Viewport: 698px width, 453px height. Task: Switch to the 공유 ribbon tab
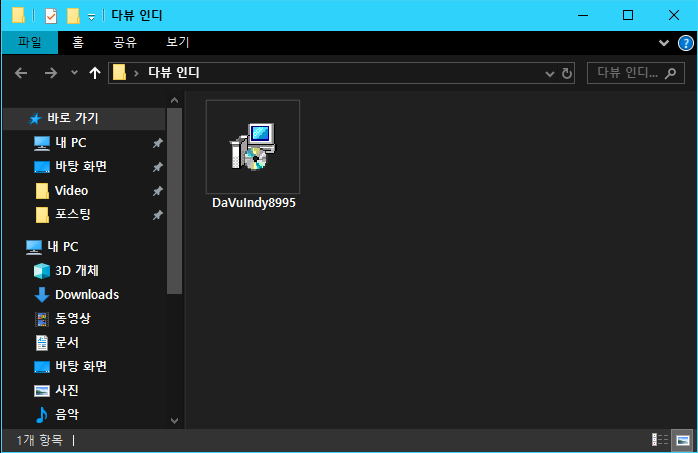(125, 42)
